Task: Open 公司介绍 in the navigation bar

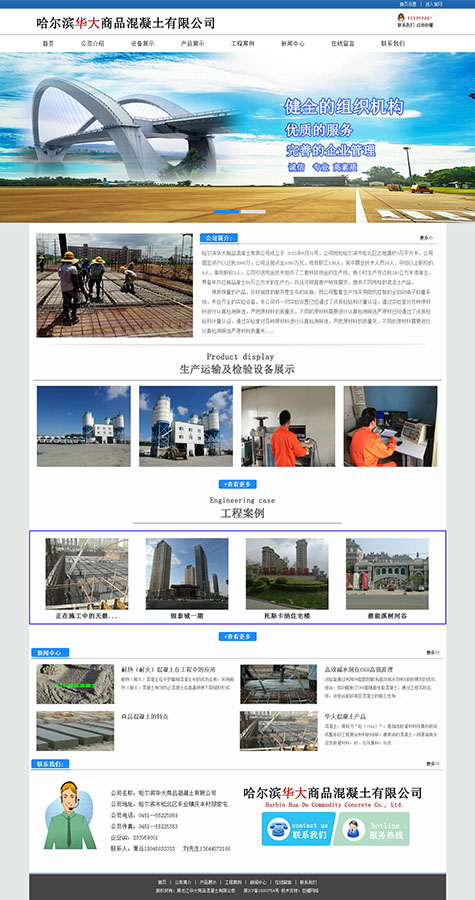Action: click(x=92, y=43)
